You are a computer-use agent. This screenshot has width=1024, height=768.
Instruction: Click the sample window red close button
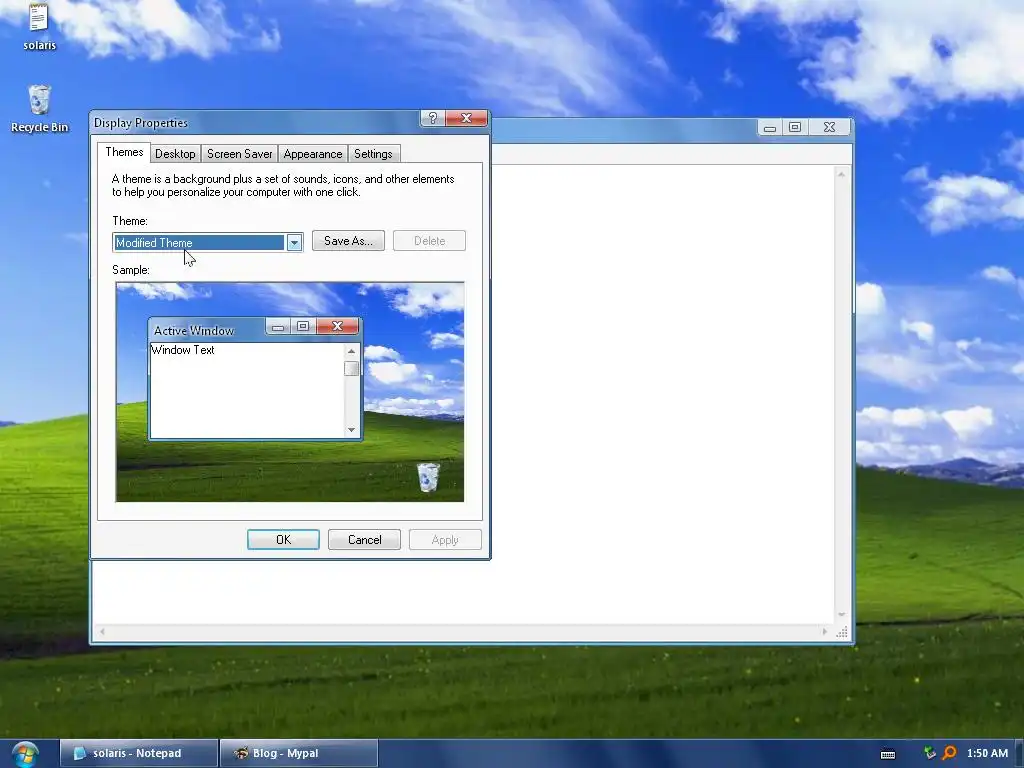[338, 327]
